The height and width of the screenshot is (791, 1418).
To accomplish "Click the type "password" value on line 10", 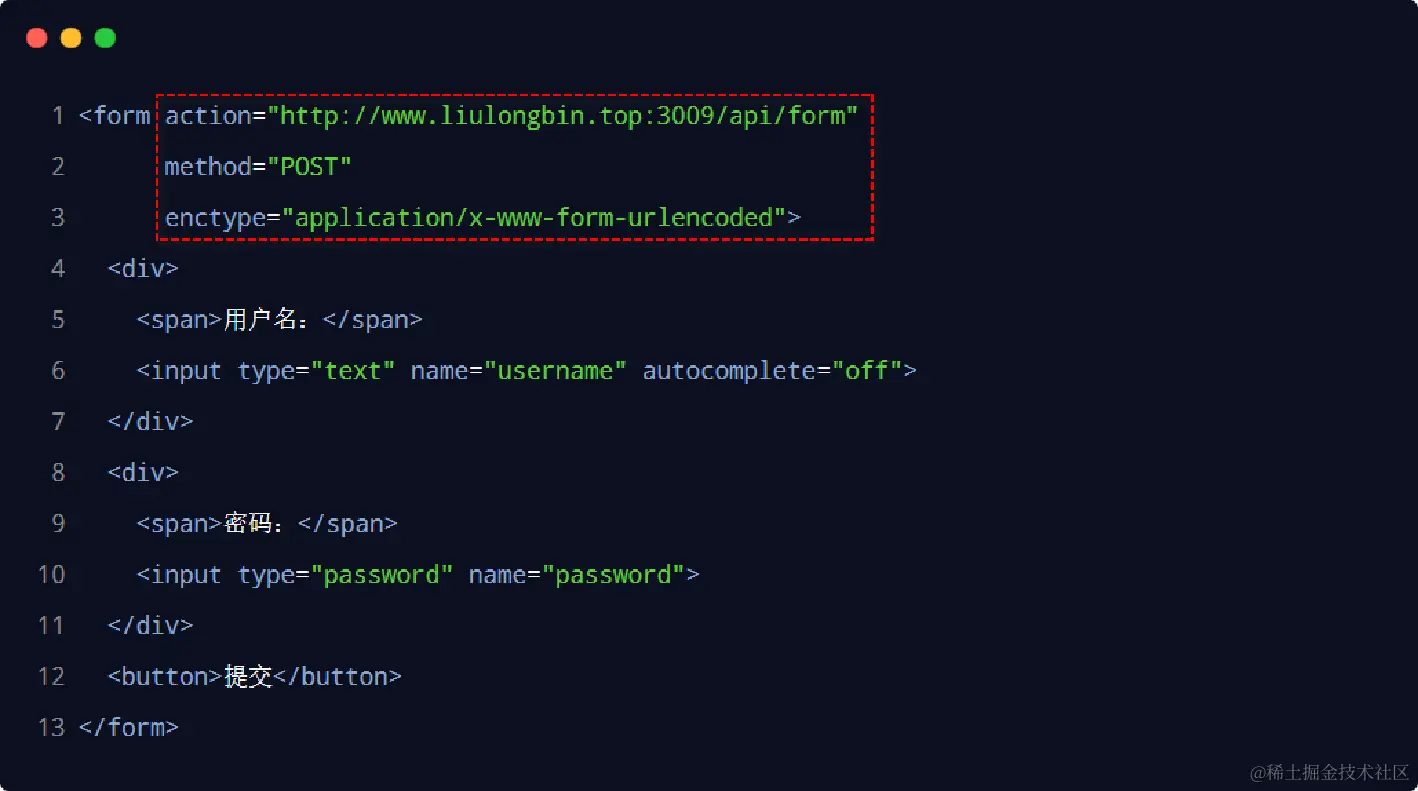I will point(382,575).
